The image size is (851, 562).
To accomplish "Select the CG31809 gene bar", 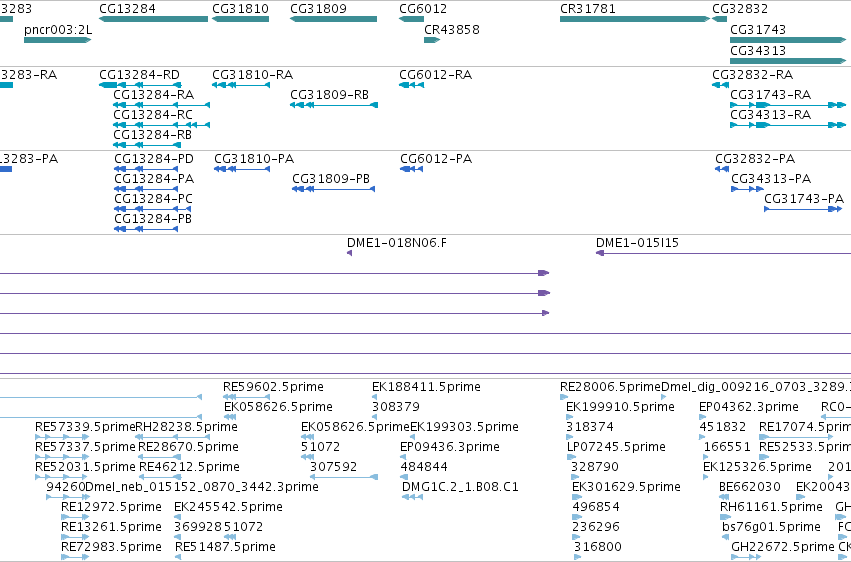I will click(x=334, y=19).
